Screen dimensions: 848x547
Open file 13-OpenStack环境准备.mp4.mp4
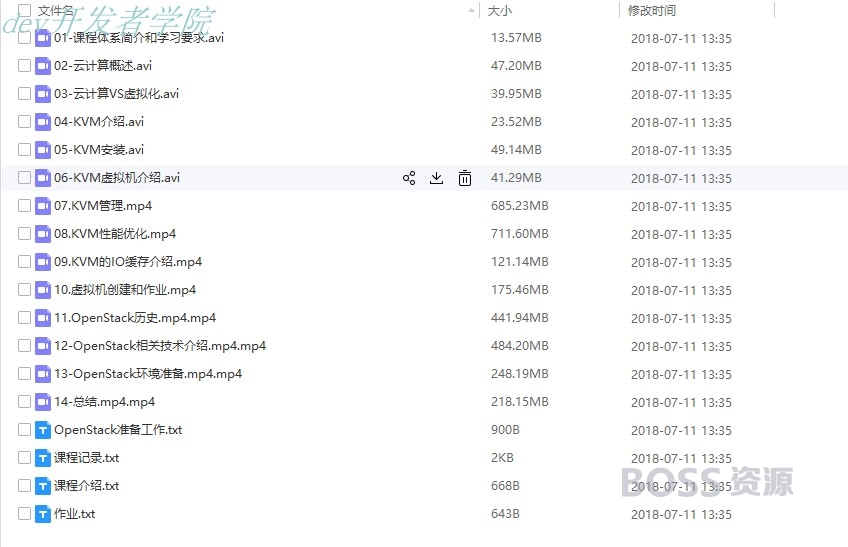(148, 374)
